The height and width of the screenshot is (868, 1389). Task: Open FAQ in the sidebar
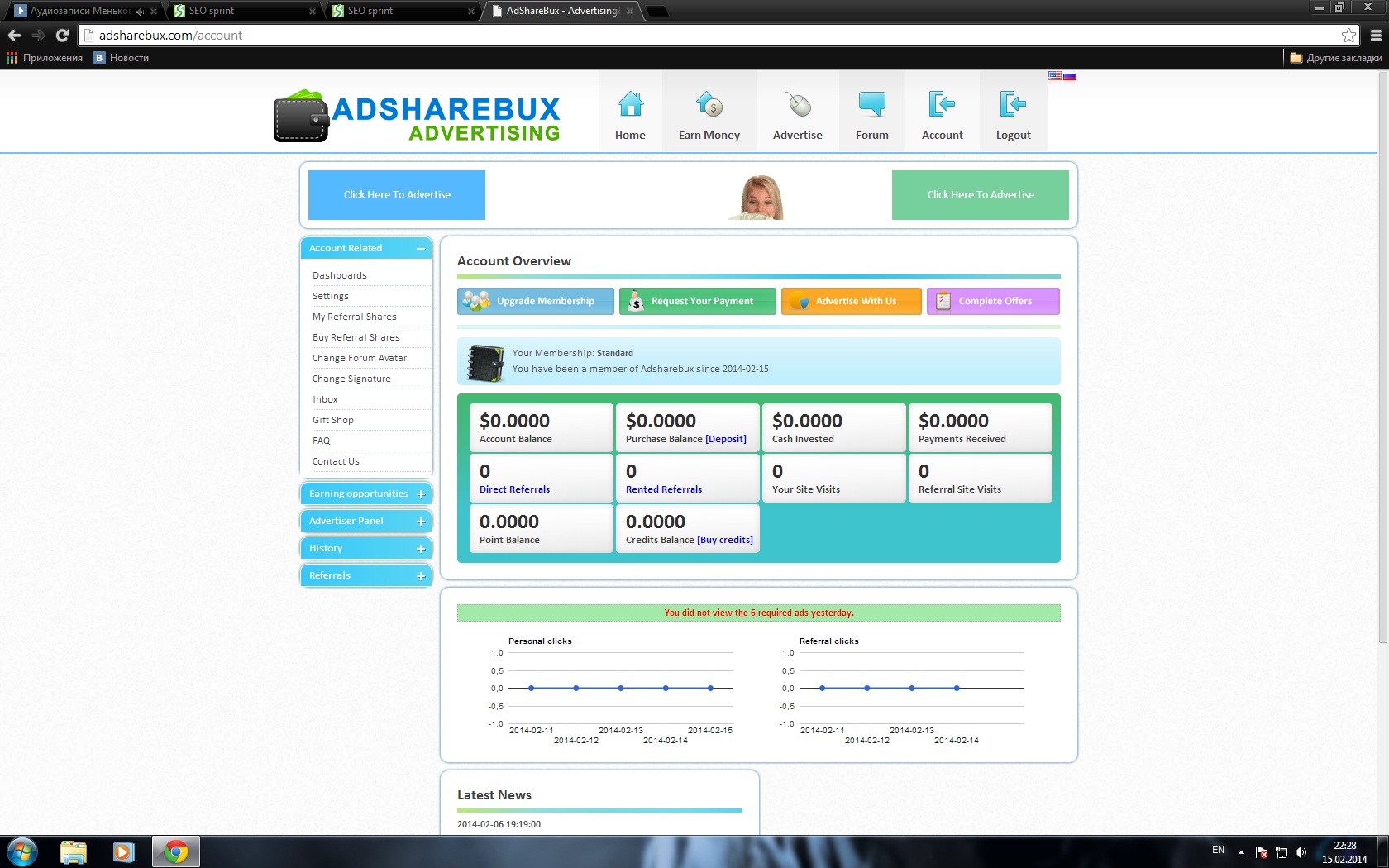pos(322,441)
